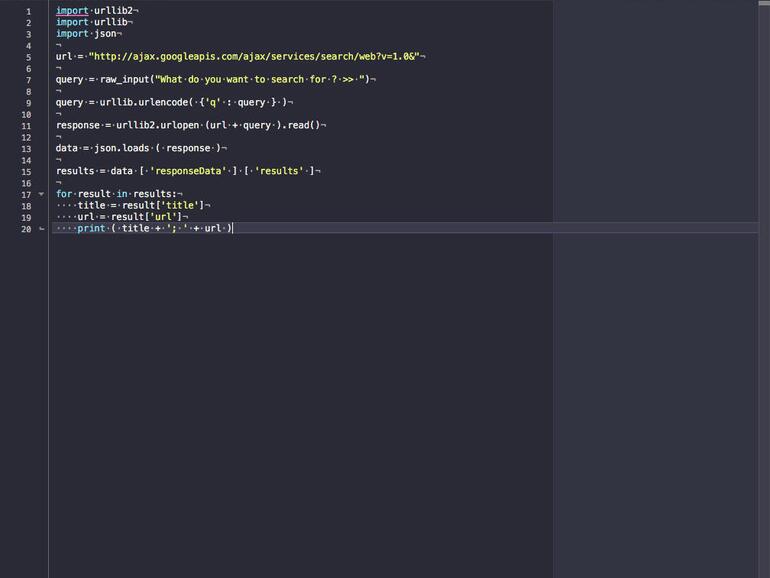
Task: Click the for keyword on line 17
Action: [64, 194]
